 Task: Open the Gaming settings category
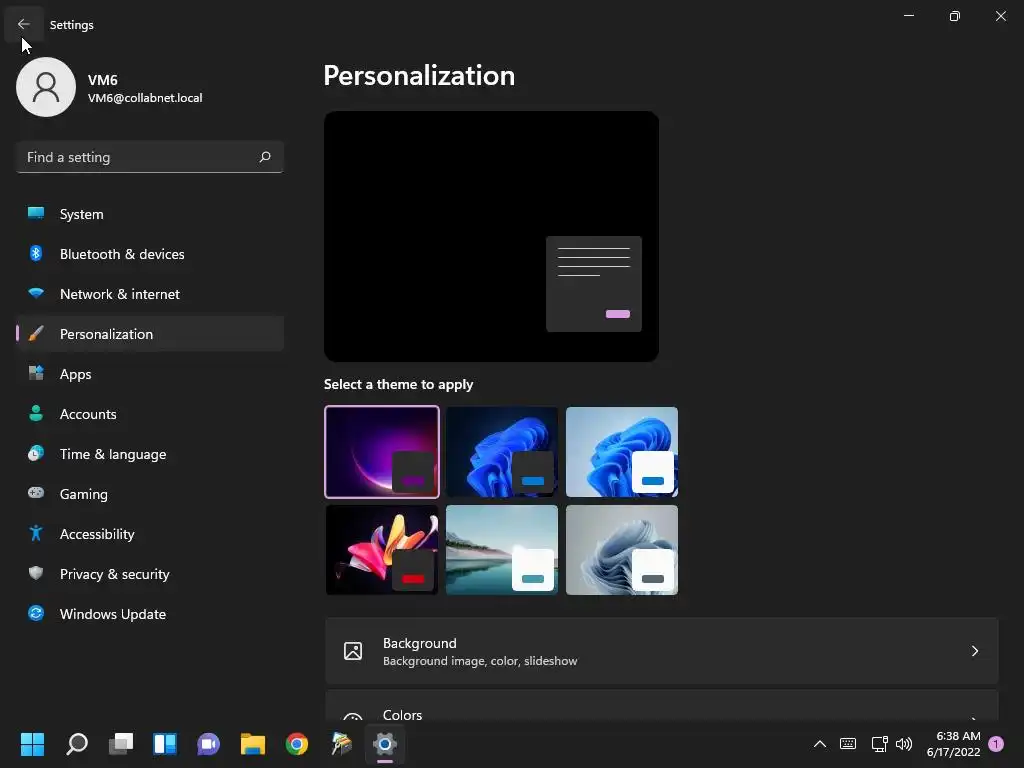pyautogui.click(x=150, y=494)
